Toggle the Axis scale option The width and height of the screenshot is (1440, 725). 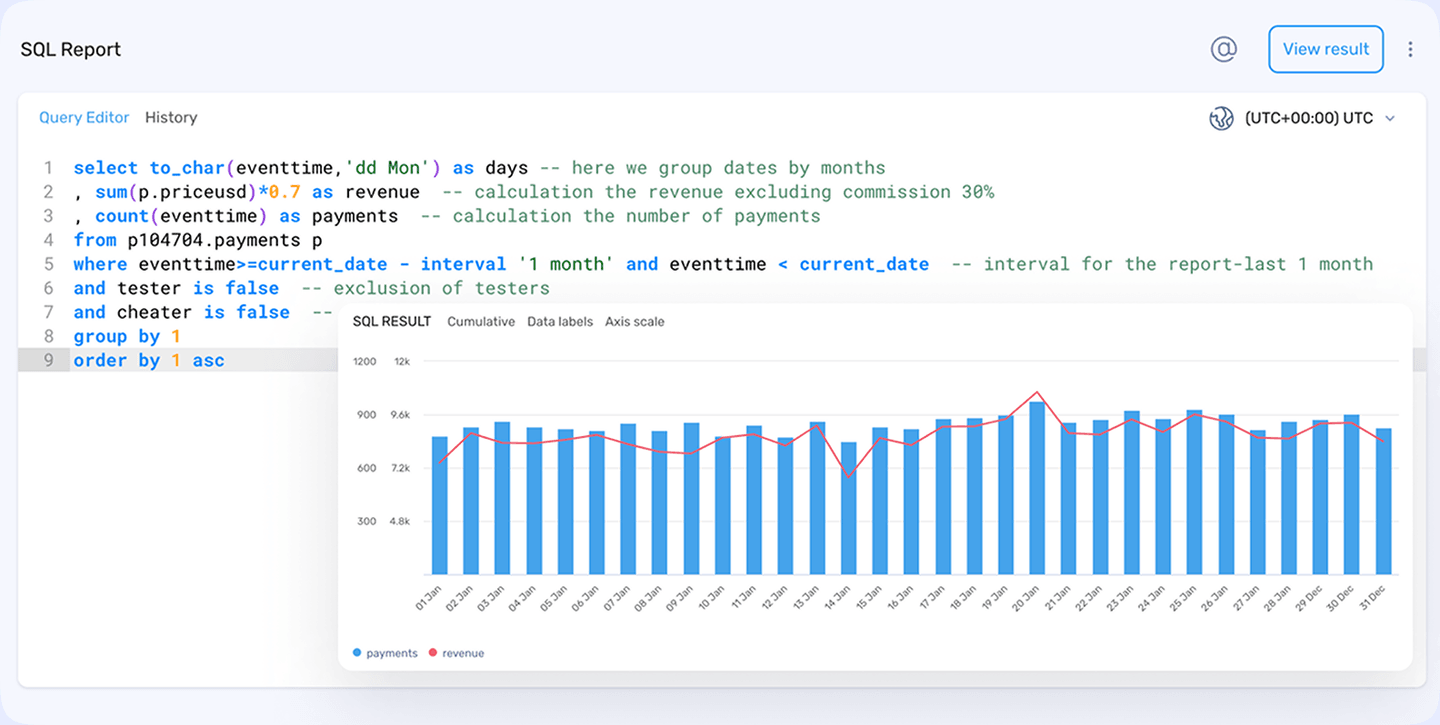tap(634, 321)
